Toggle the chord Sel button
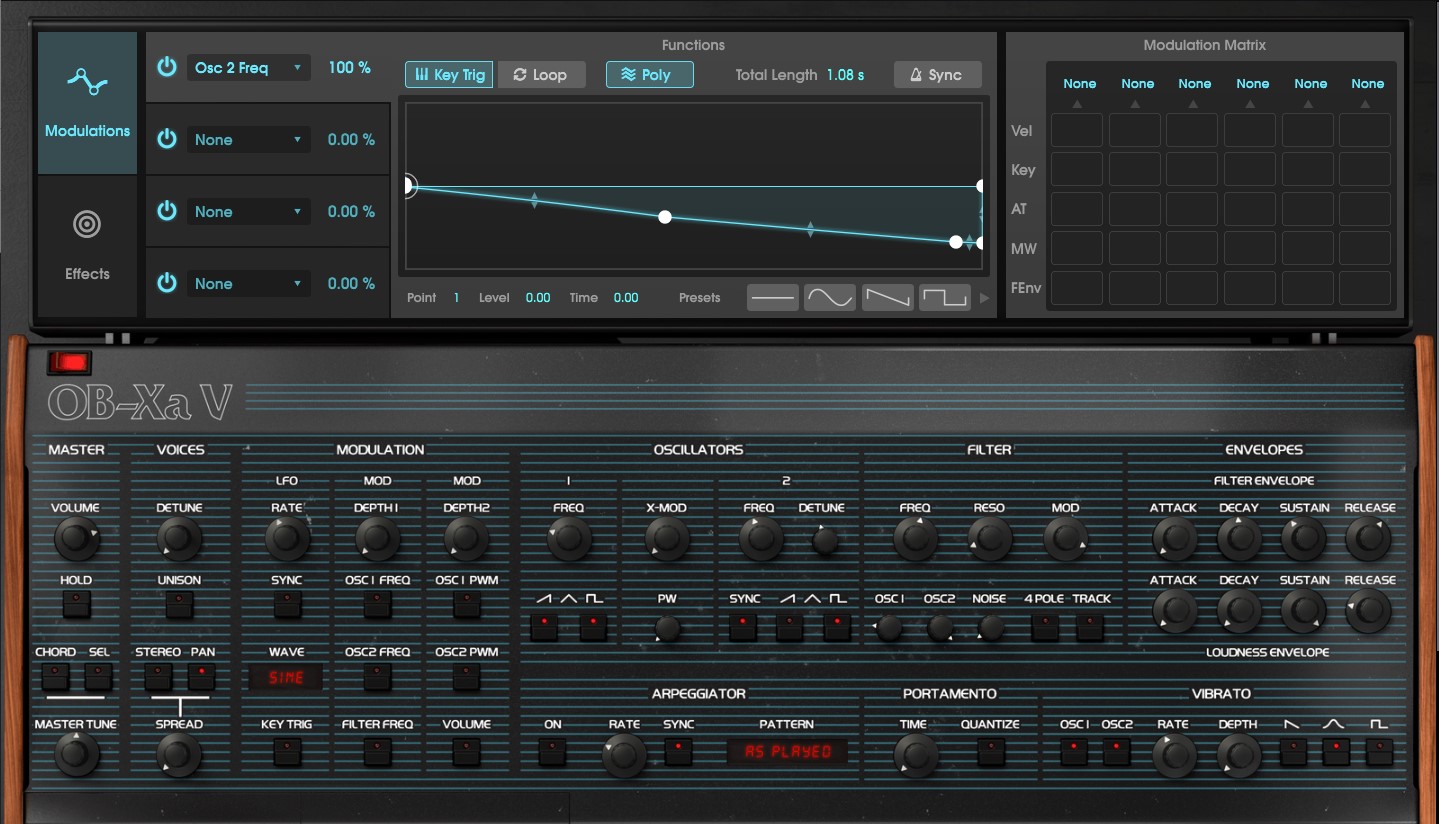This screenshot has height=824, width=1439. [98, 677]
